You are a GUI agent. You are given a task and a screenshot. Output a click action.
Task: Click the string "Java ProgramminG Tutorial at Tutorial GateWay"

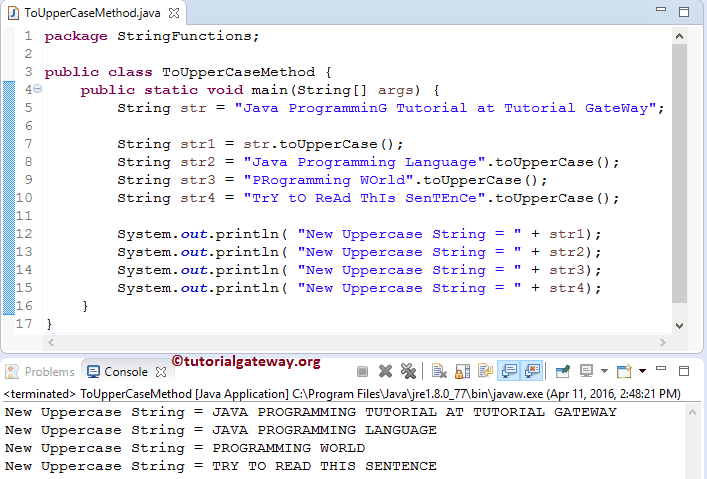click(445, 108)
